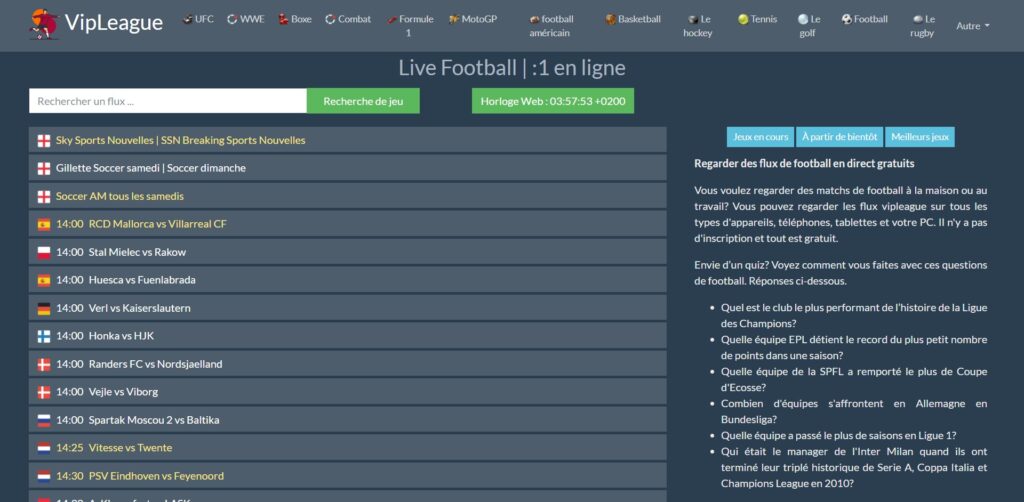Click Denmark flag beside Vejle vs Viborg

44,392
